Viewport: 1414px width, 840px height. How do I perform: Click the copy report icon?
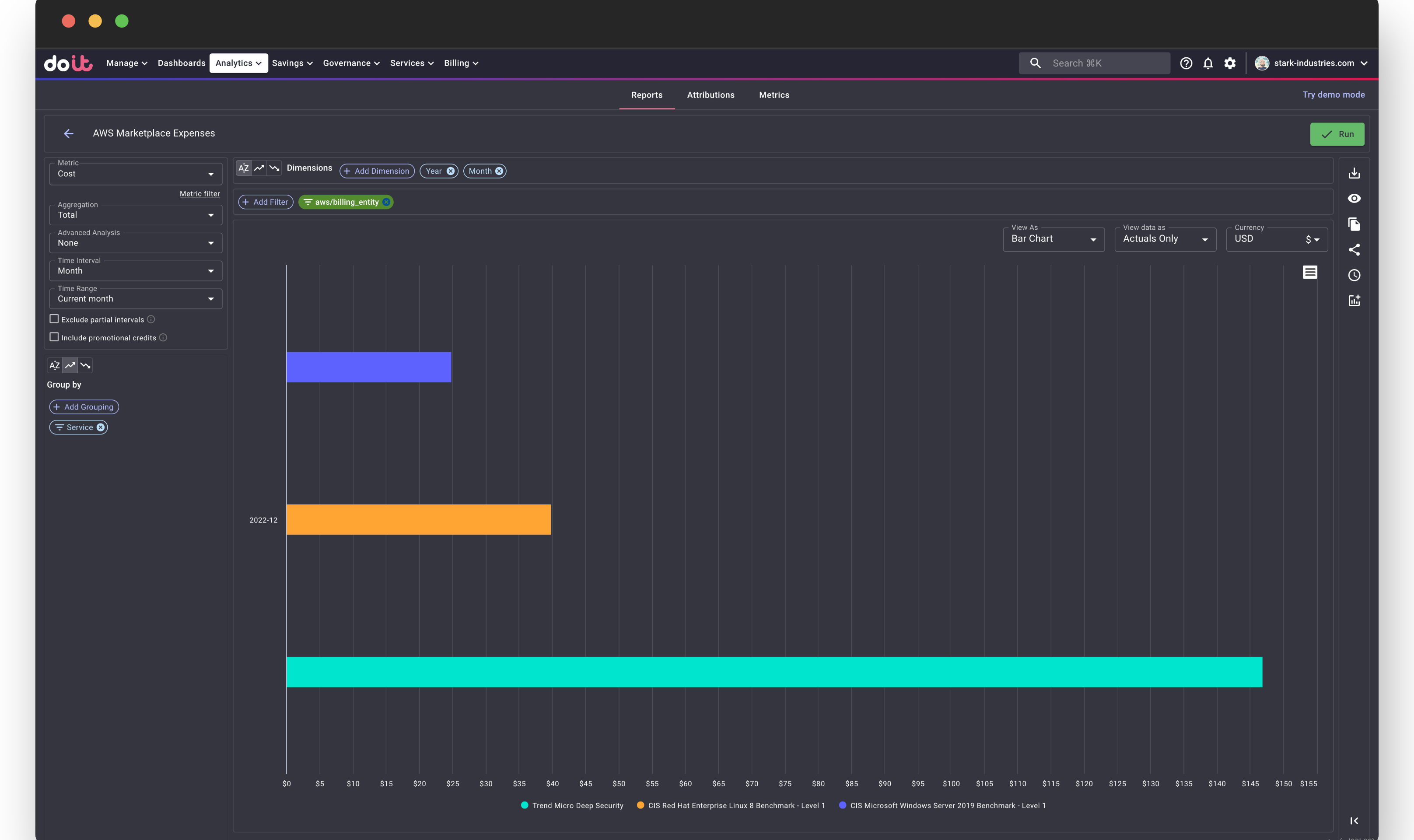point(1354,224)
